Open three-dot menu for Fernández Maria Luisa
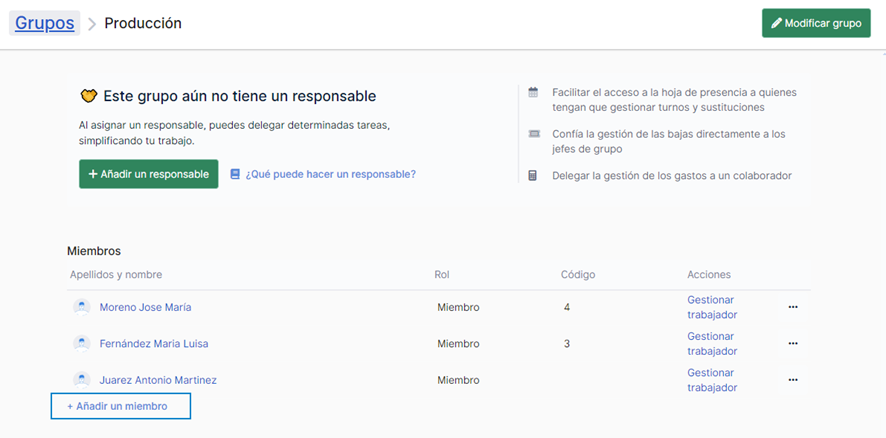Viewport: 886px width, 438px height. (x=793, y=343)
